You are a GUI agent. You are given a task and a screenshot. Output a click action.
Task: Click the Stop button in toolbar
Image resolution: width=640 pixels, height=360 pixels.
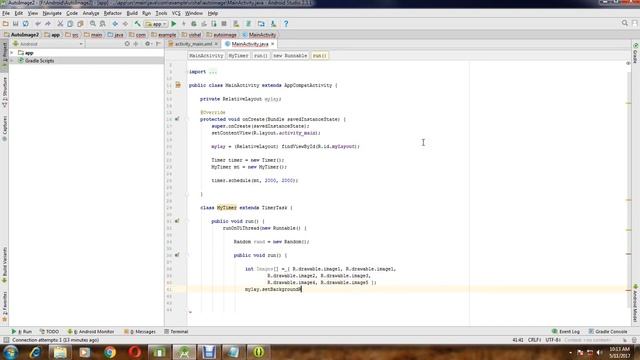[x=224, y=24]
